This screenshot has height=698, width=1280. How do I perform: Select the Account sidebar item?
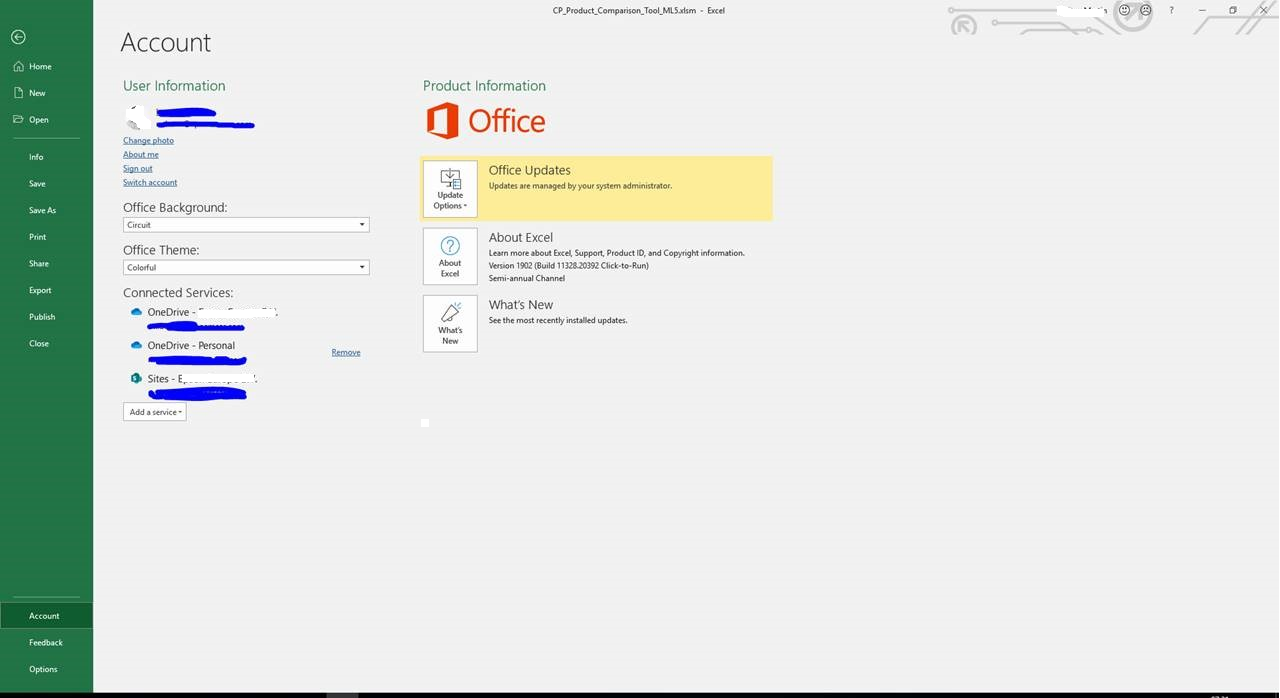(x=46, y=616)
